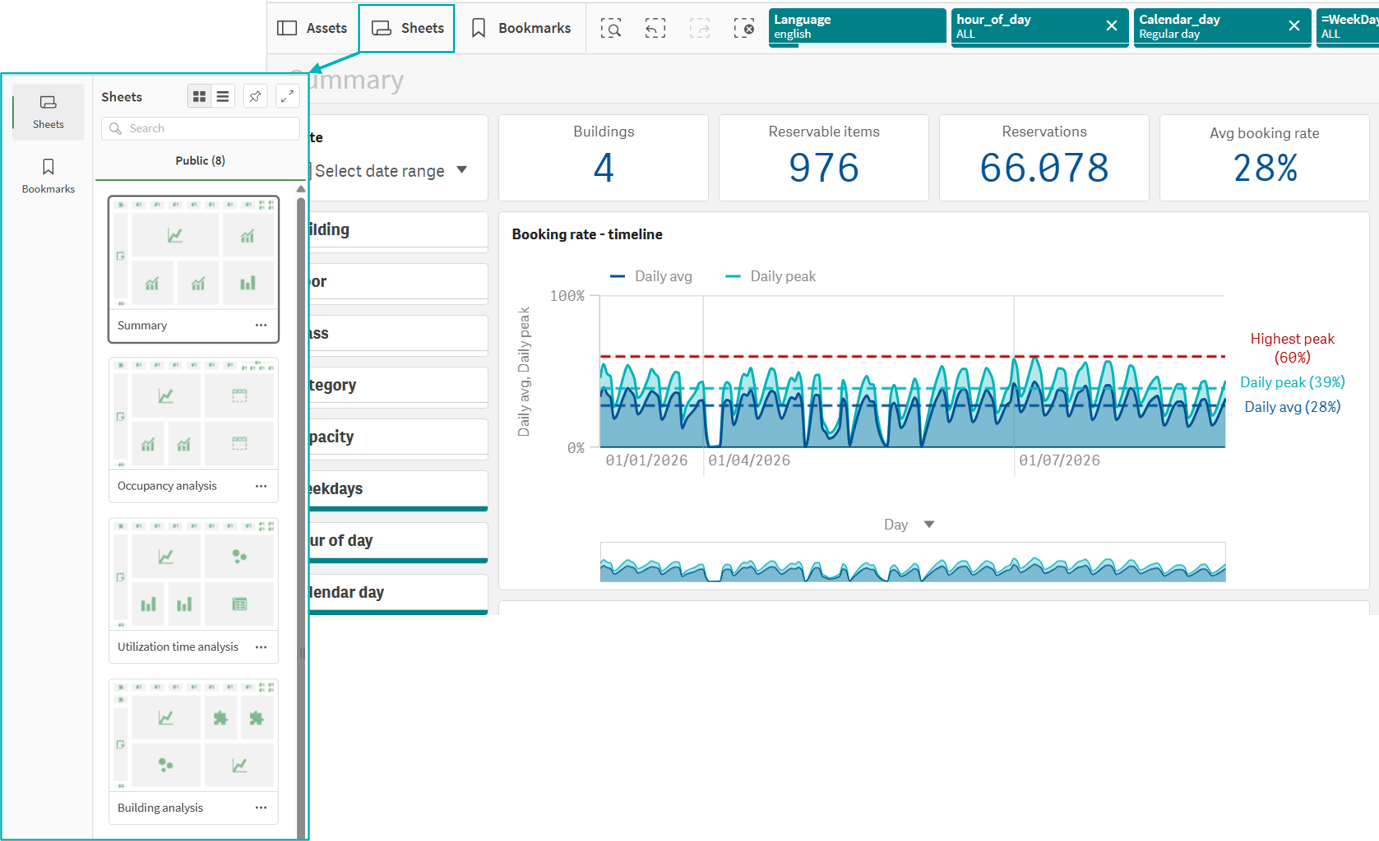Switch to list view in Sheets panel

coord(223,97)
